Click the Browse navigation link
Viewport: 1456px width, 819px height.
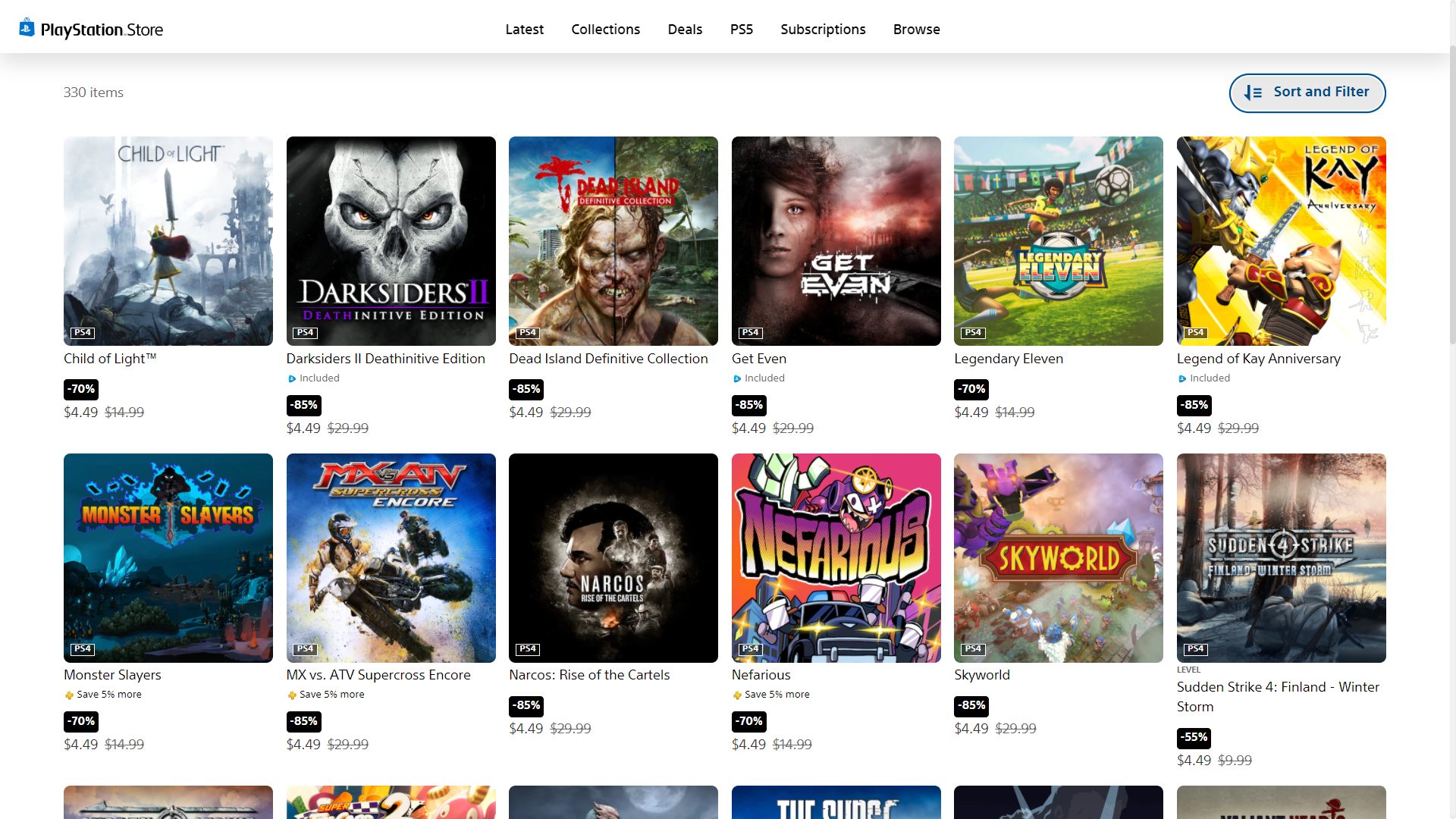pos(916,30)
